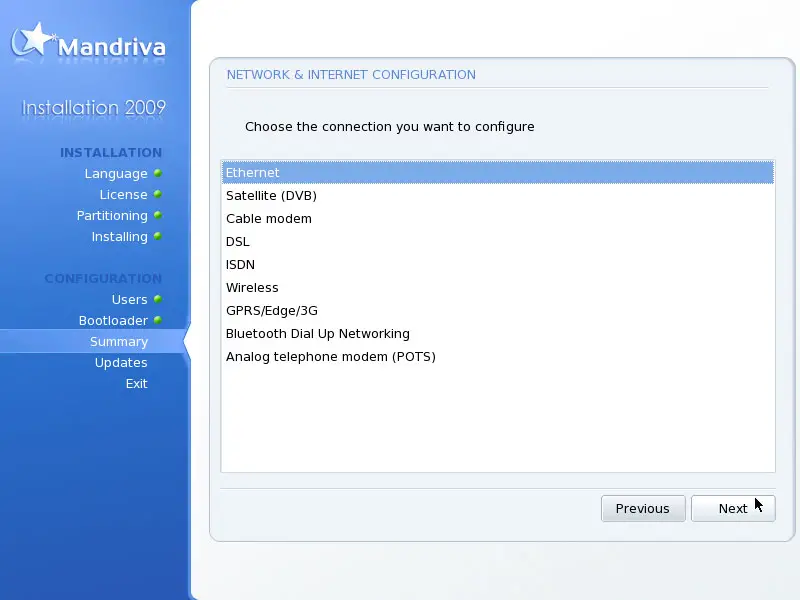Choose Bluetooth Dial Up Networking
This screenshot has width=800, height=600.
pos(498,333)
